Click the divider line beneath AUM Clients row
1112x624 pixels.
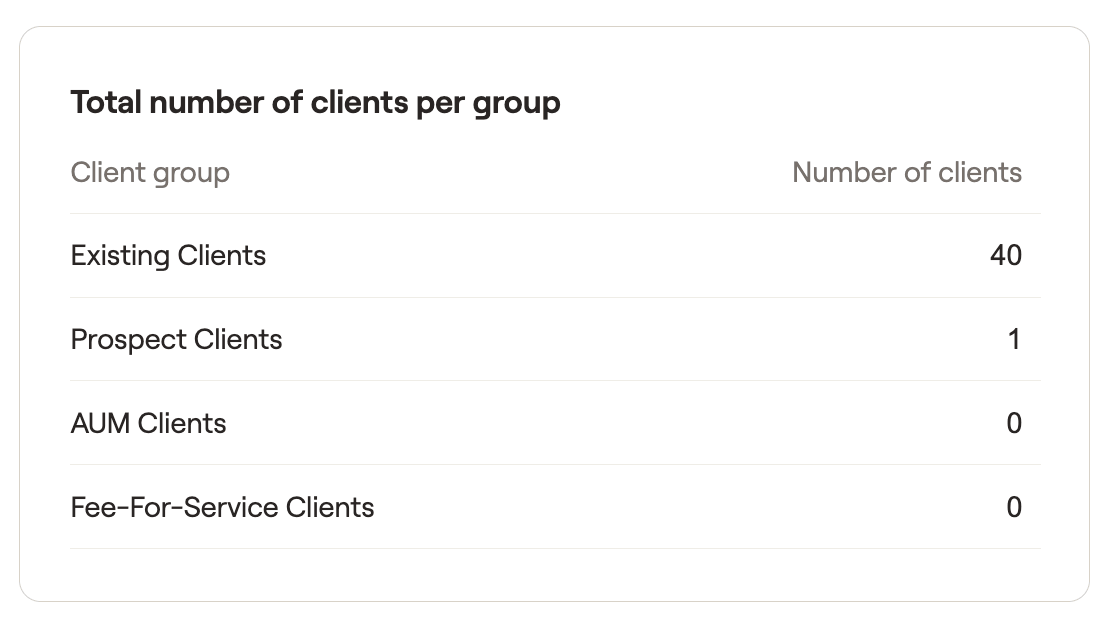pyautogui.click(x=555, y=465)
